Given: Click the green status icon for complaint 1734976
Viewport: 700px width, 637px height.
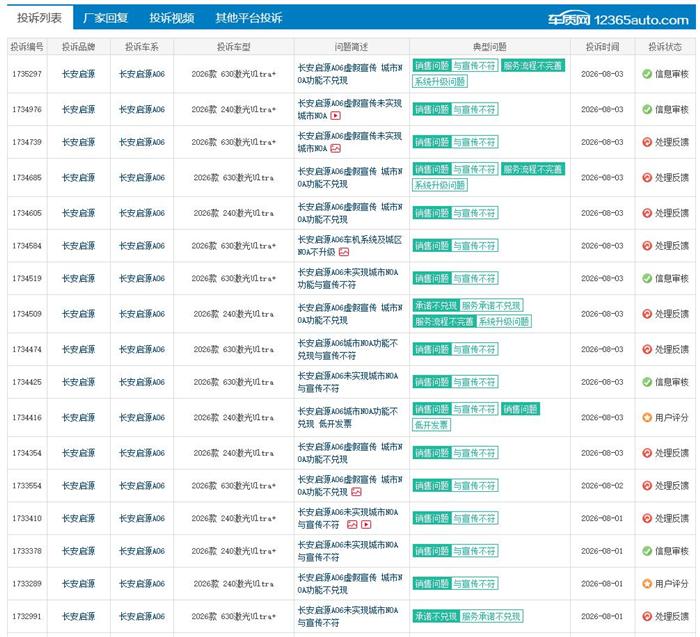Looking at the screenshot, I should [647, 109].
